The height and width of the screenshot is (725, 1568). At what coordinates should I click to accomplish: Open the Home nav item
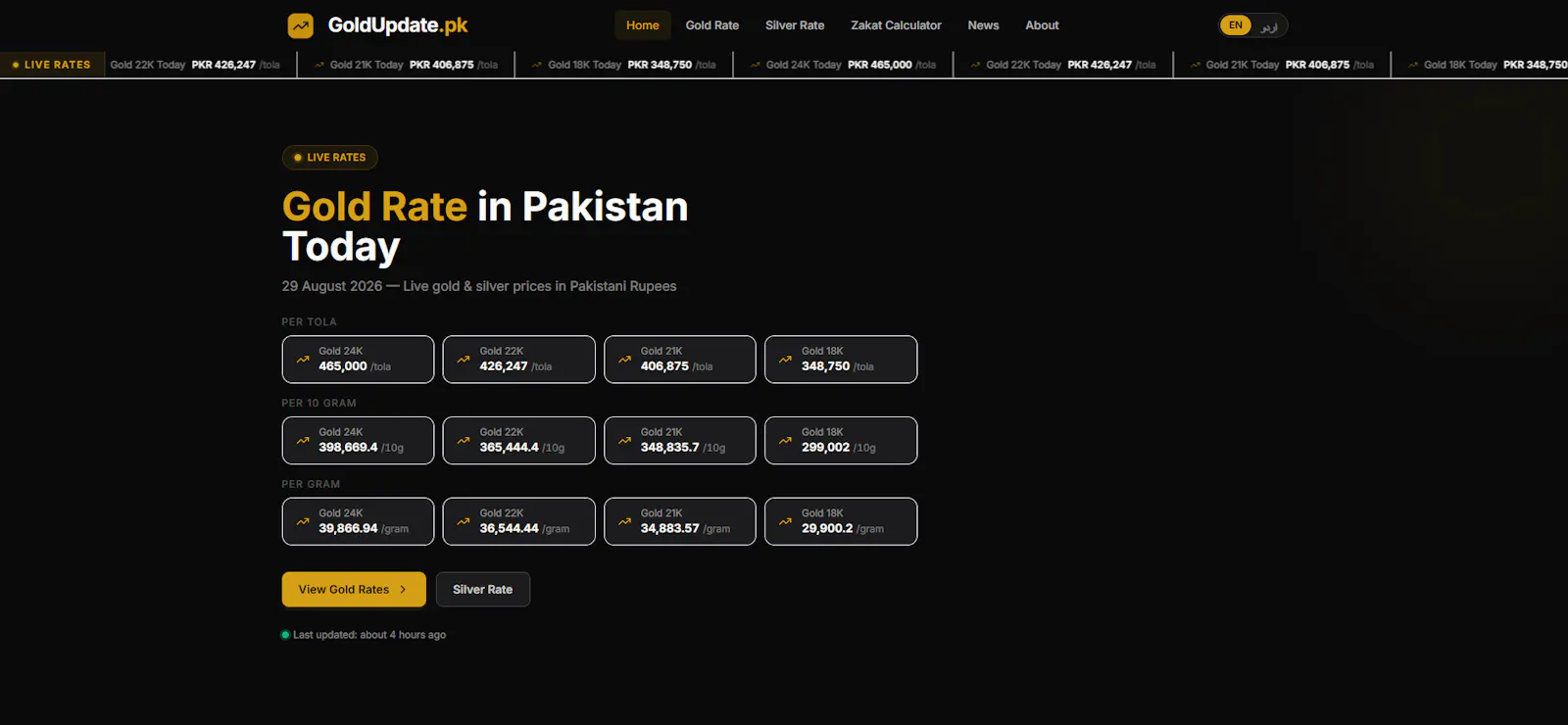(x=643, y=25)
